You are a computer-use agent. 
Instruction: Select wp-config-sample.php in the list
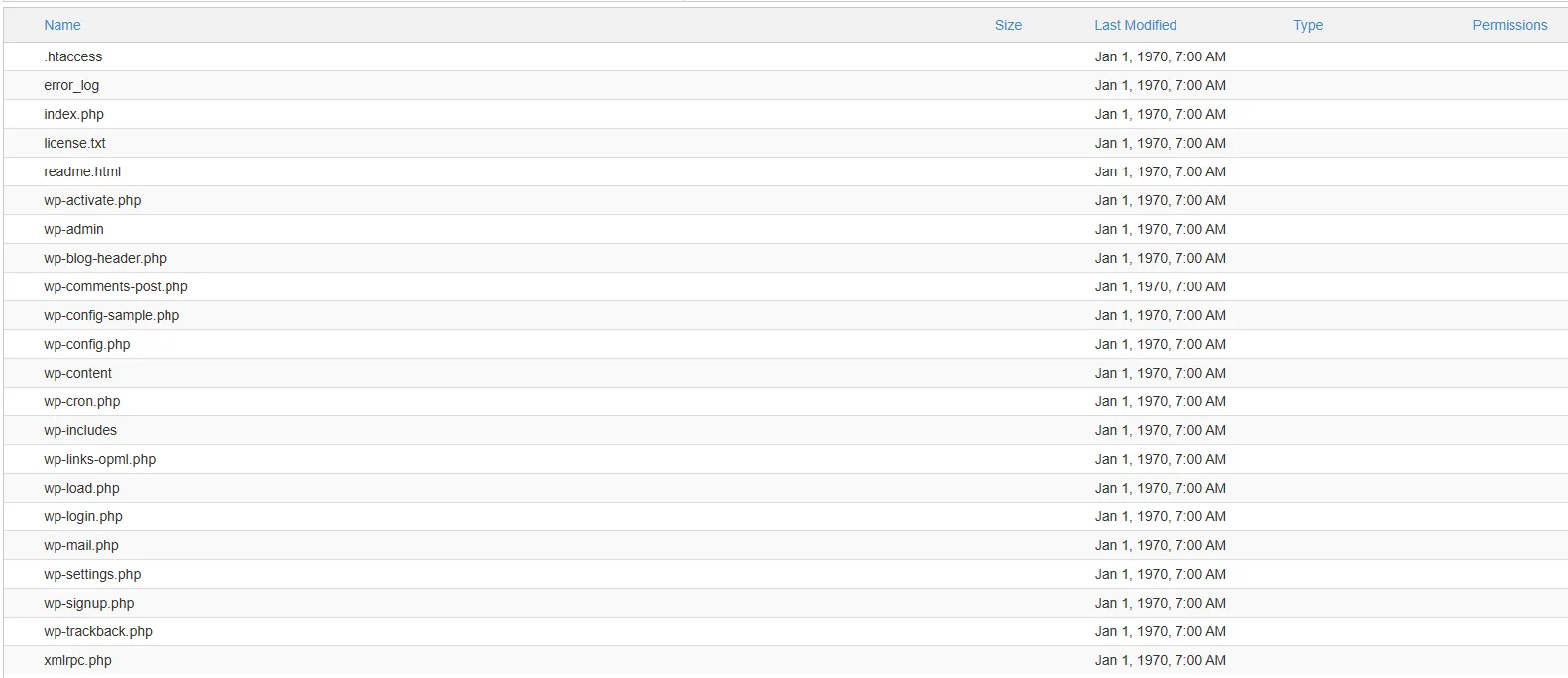(x=112, y=315)
